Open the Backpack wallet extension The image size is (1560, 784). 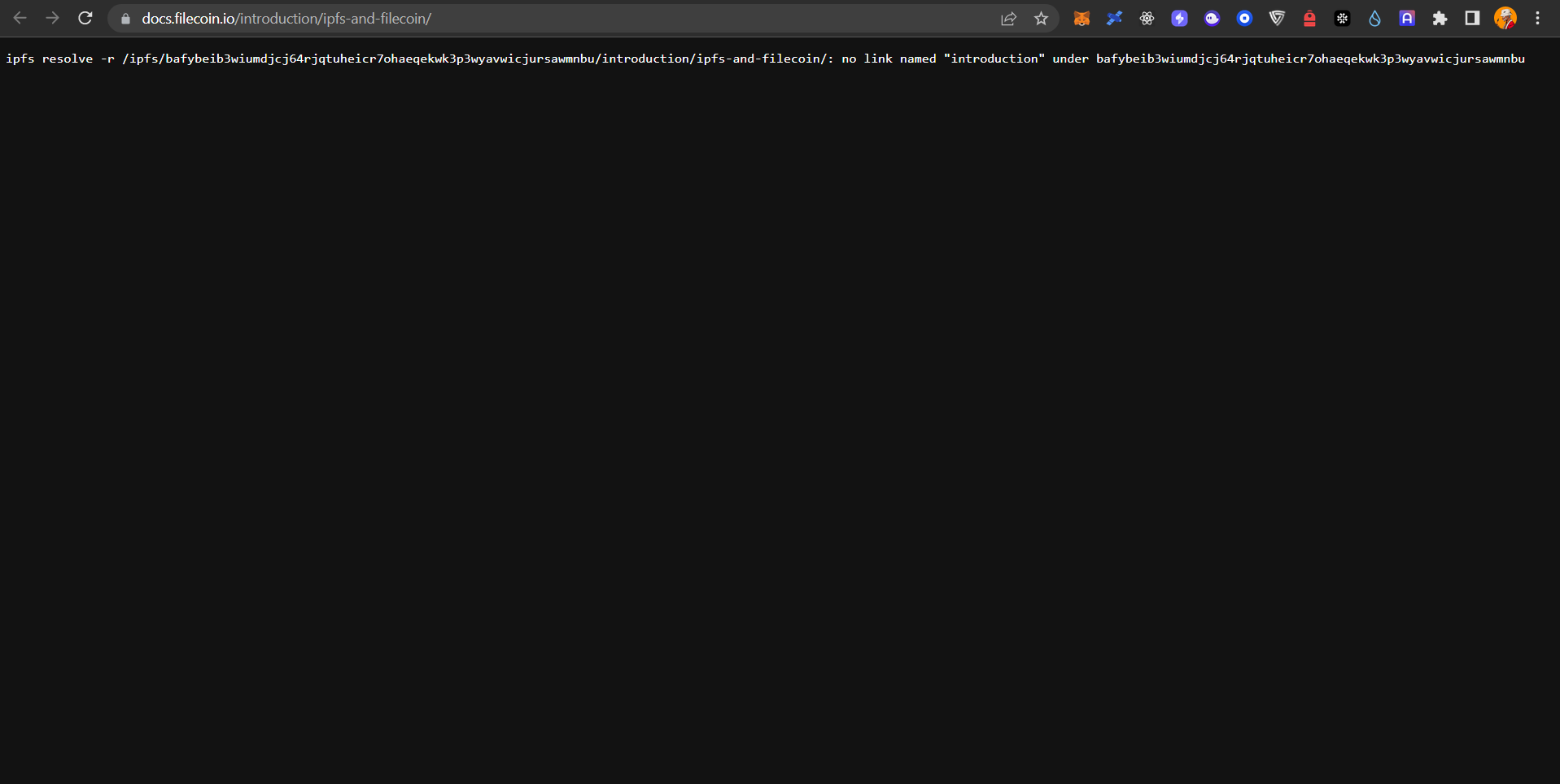[x=1310, y=18]
